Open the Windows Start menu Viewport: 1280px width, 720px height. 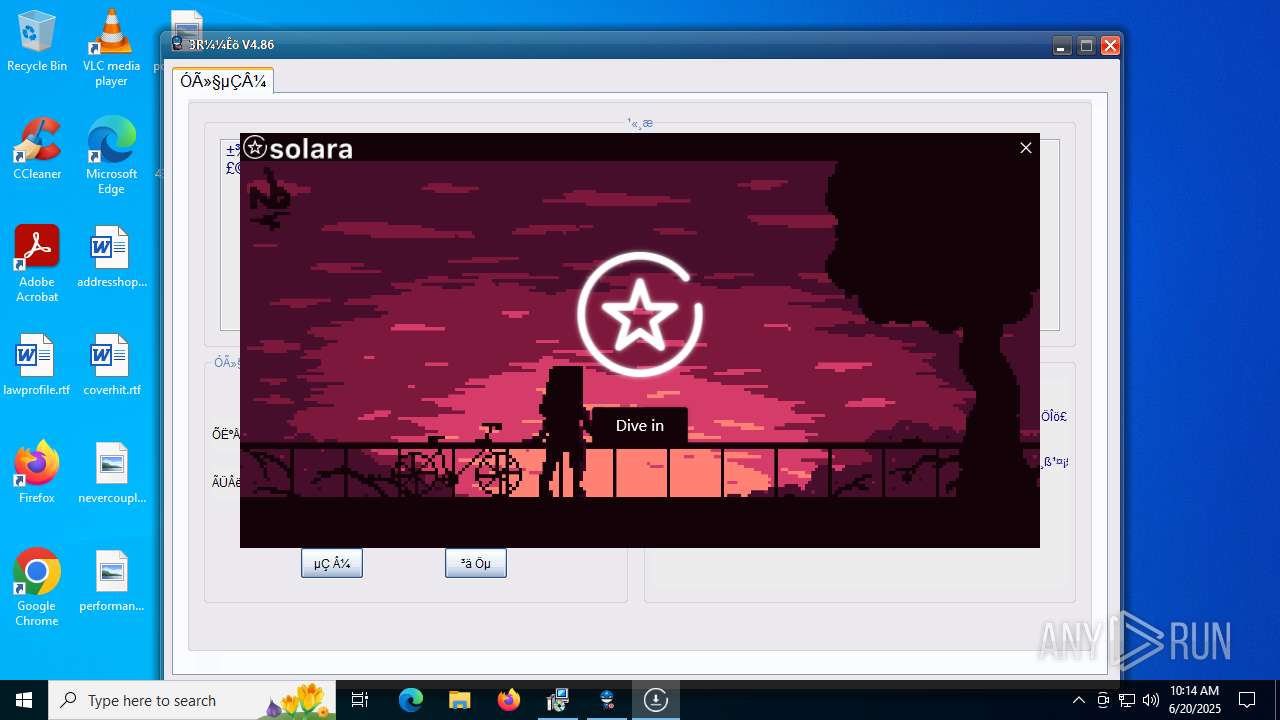[24, 700]
